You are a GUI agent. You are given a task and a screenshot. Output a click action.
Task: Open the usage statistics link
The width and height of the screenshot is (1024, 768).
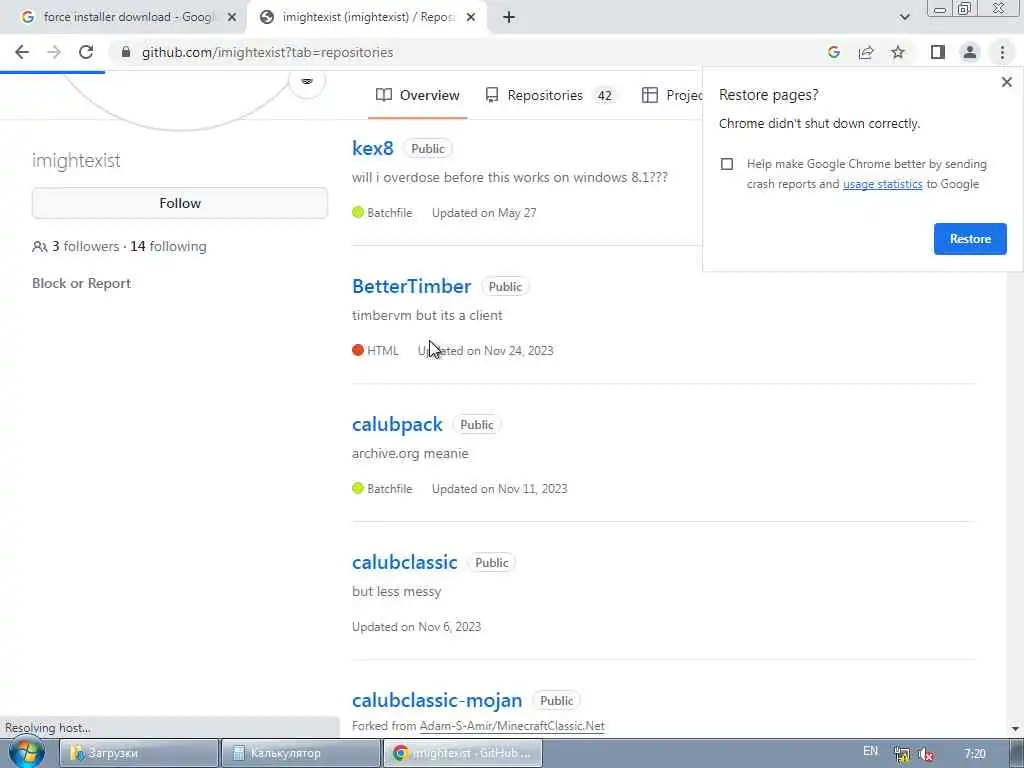(882, 184)
